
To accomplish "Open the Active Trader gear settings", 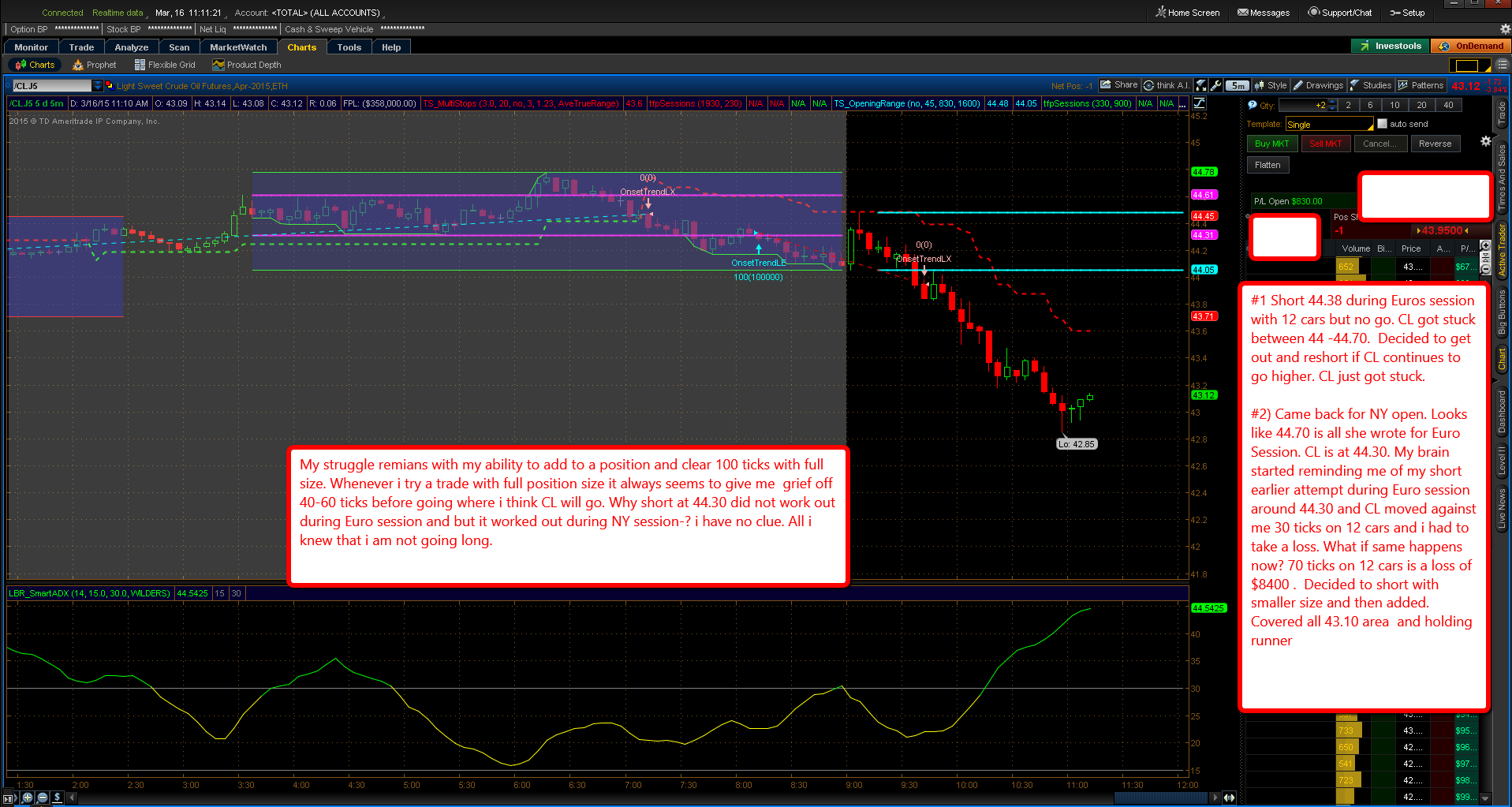I will (x=1486, y=141).
